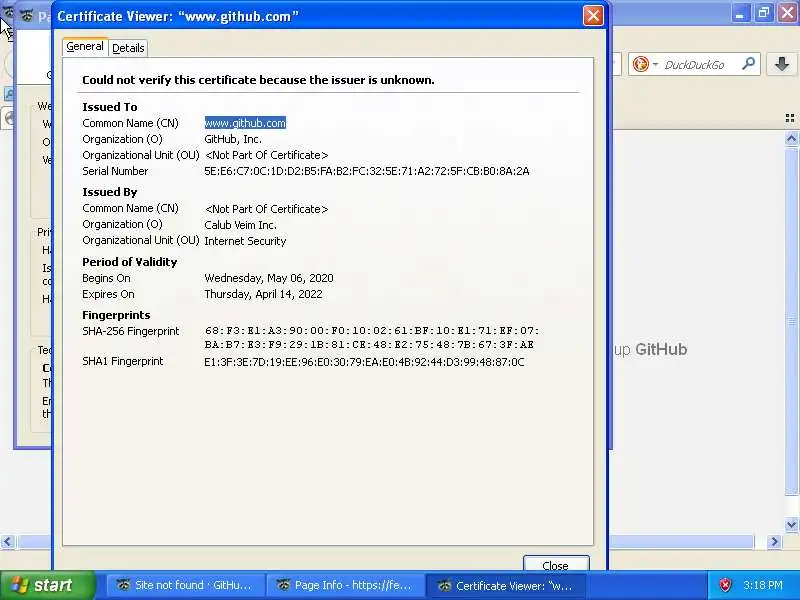Select the General tab
Viewport: 800px width, 600px height.
click(x=85, y=46)
